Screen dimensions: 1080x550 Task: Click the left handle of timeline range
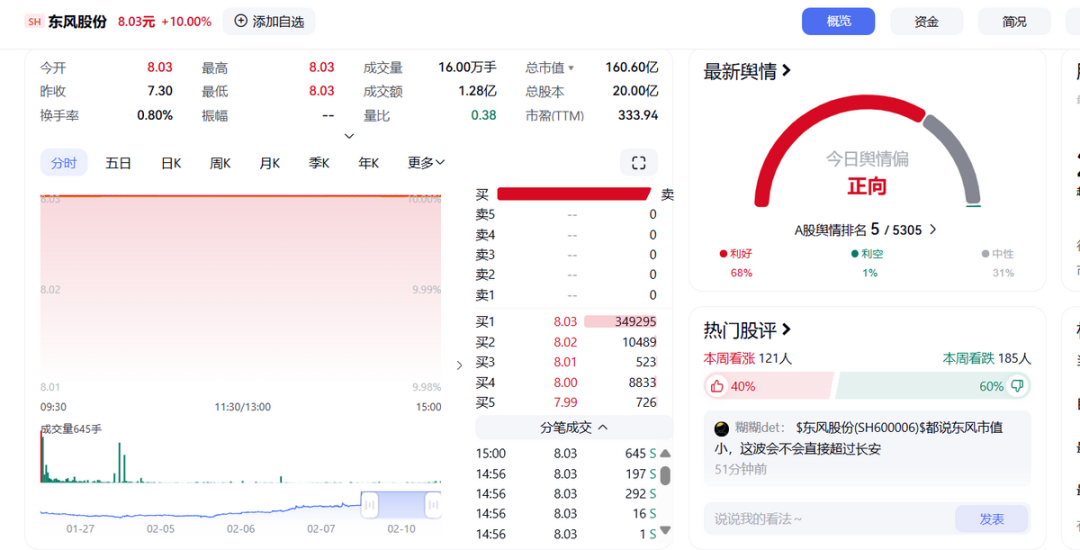[370, 506]
